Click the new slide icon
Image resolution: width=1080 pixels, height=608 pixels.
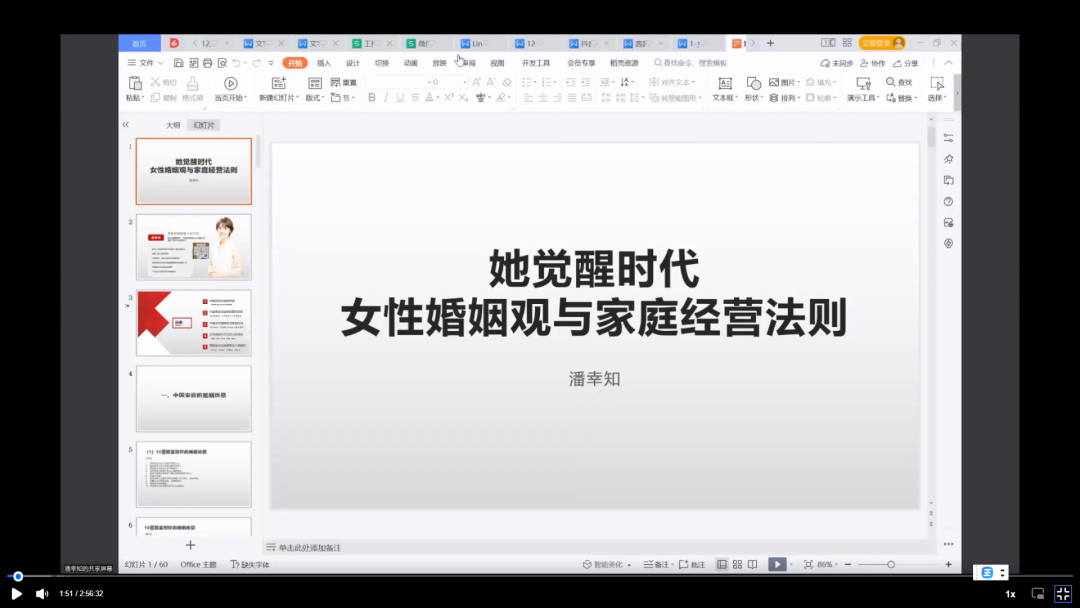point(277,84)
